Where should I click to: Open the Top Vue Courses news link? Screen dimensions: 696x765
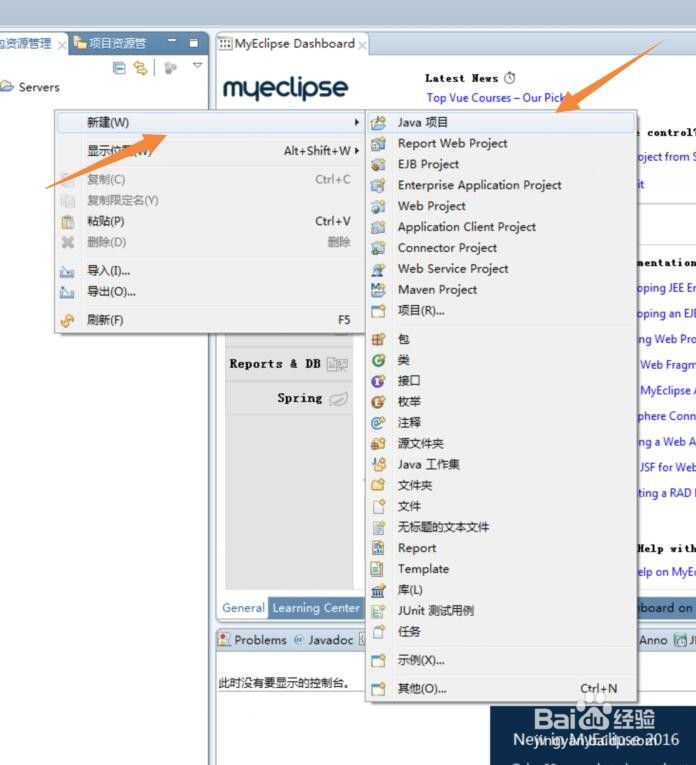[495, 98]
